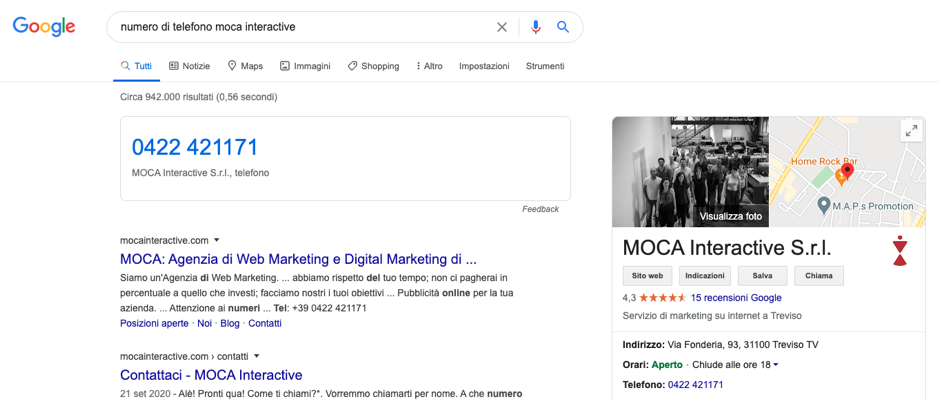The height and width of the screenshot is (400, 939).
Task: Click the Sito web button
Action: [x=647, y=276]
